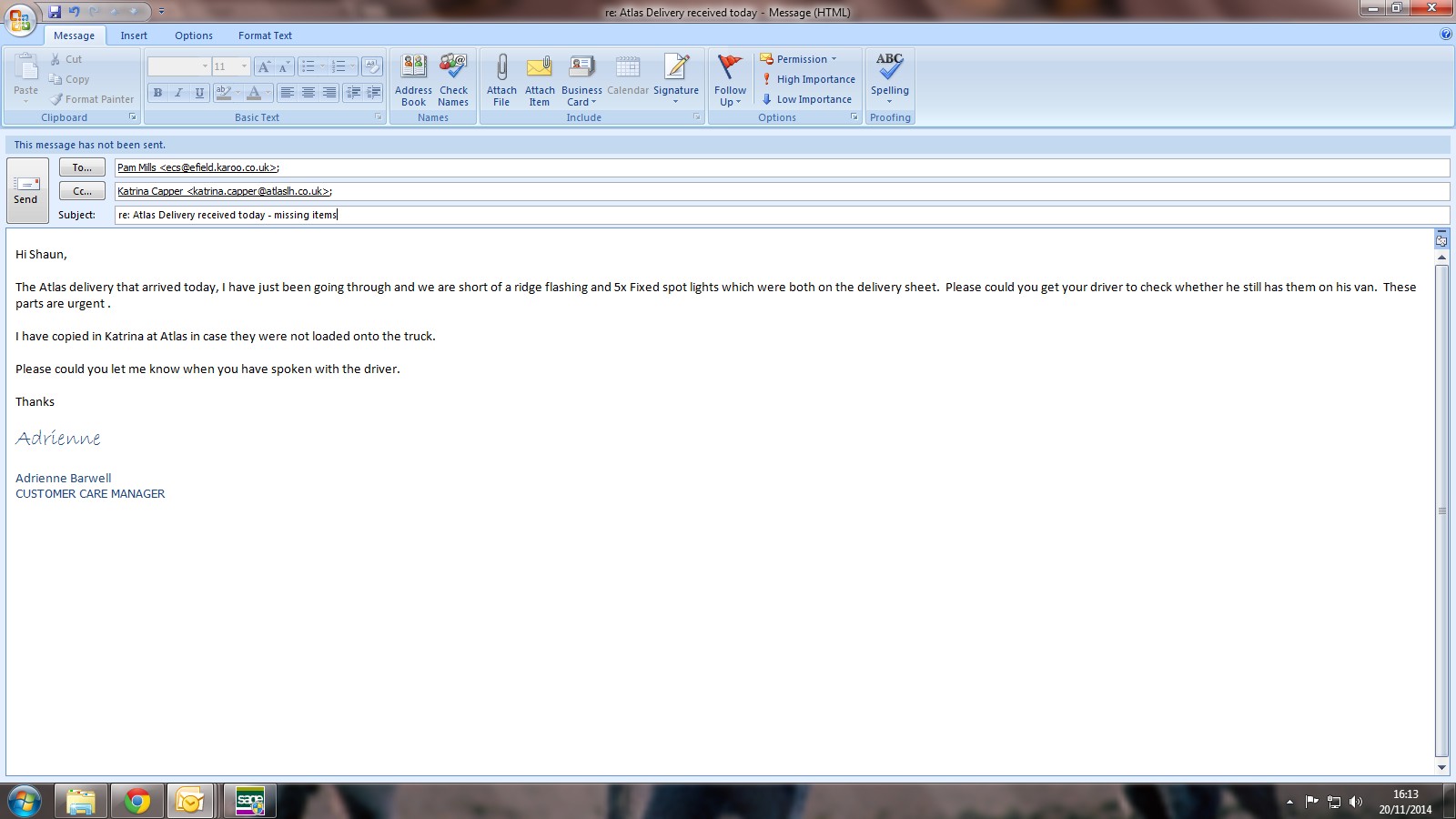Toggle bulleted list formatting
The height and width of the screenshot is (819, 1456).
308,66
